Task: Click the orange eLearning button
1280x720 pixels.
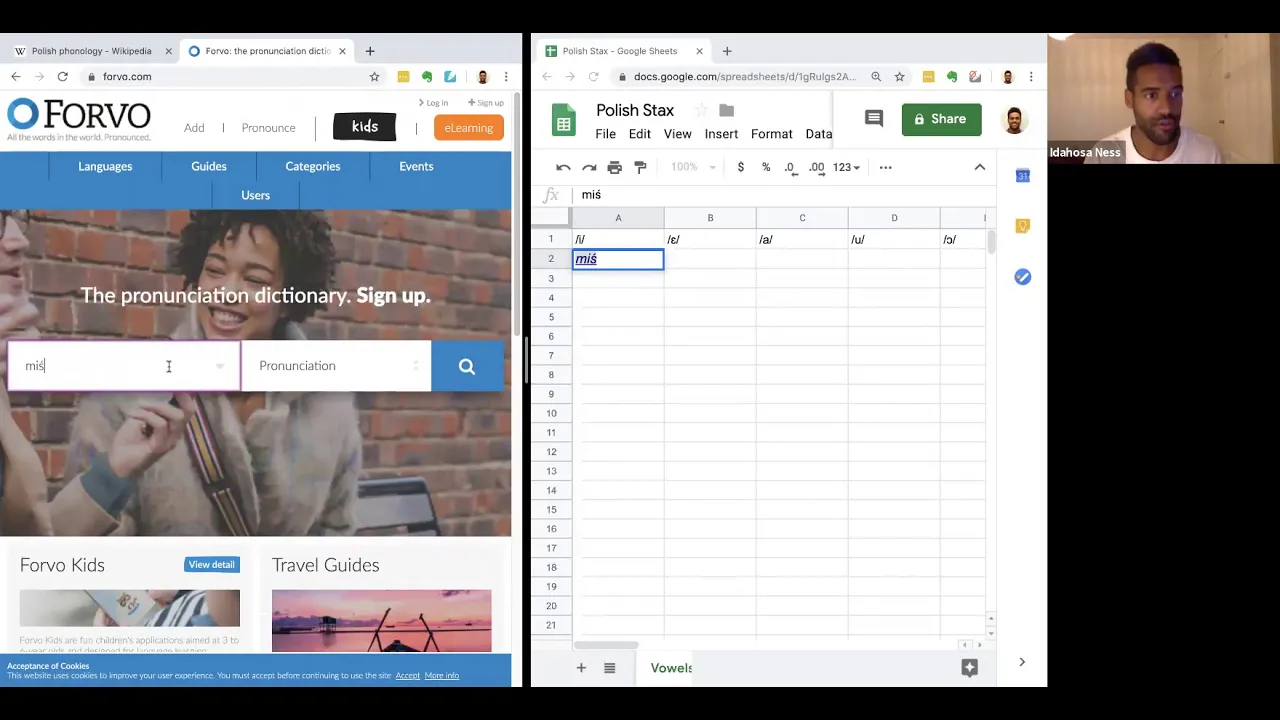Action: click(468, 128)
